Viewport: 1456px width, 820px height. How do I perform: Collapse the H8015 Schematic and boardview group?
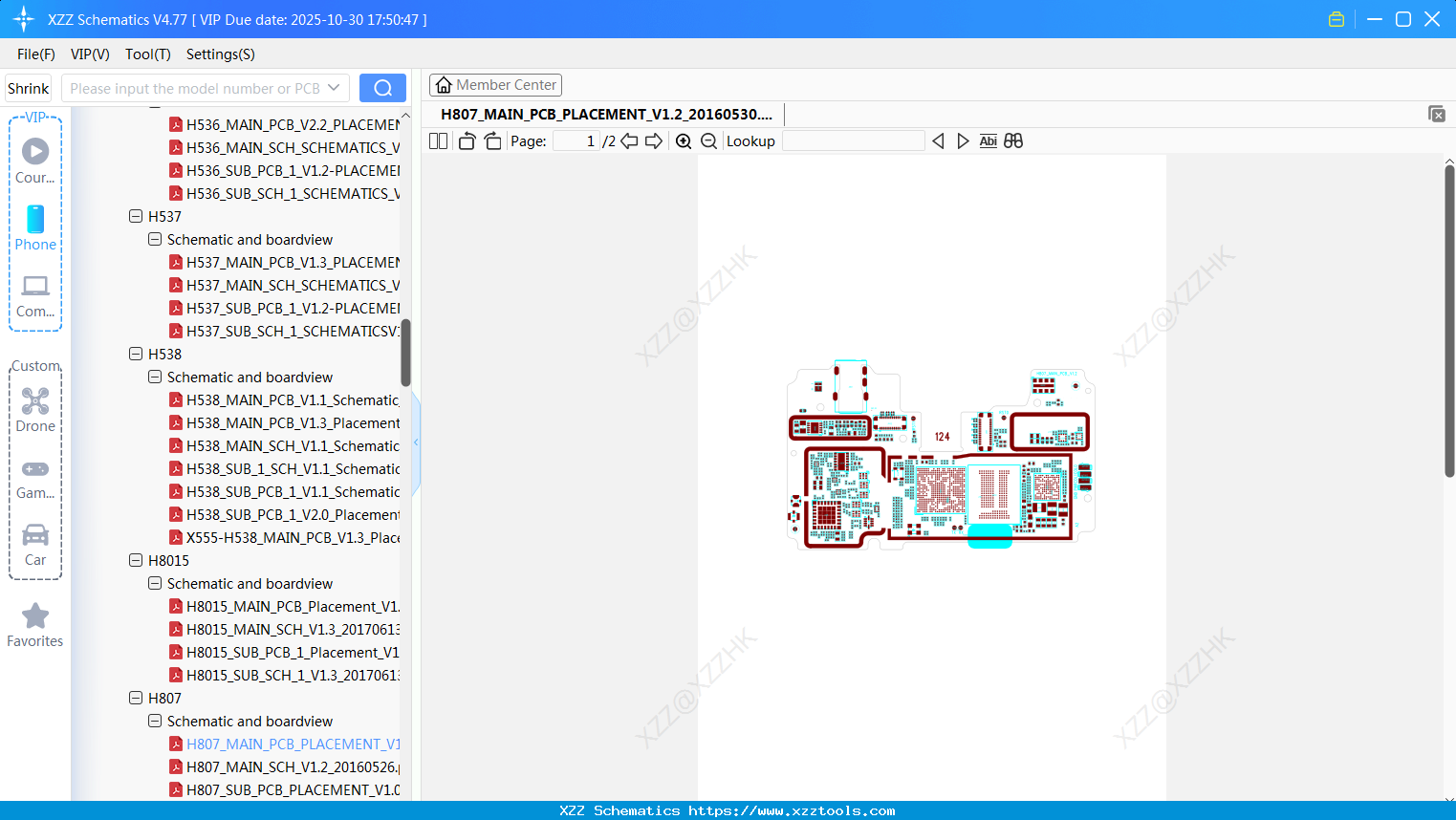(155, 583)
